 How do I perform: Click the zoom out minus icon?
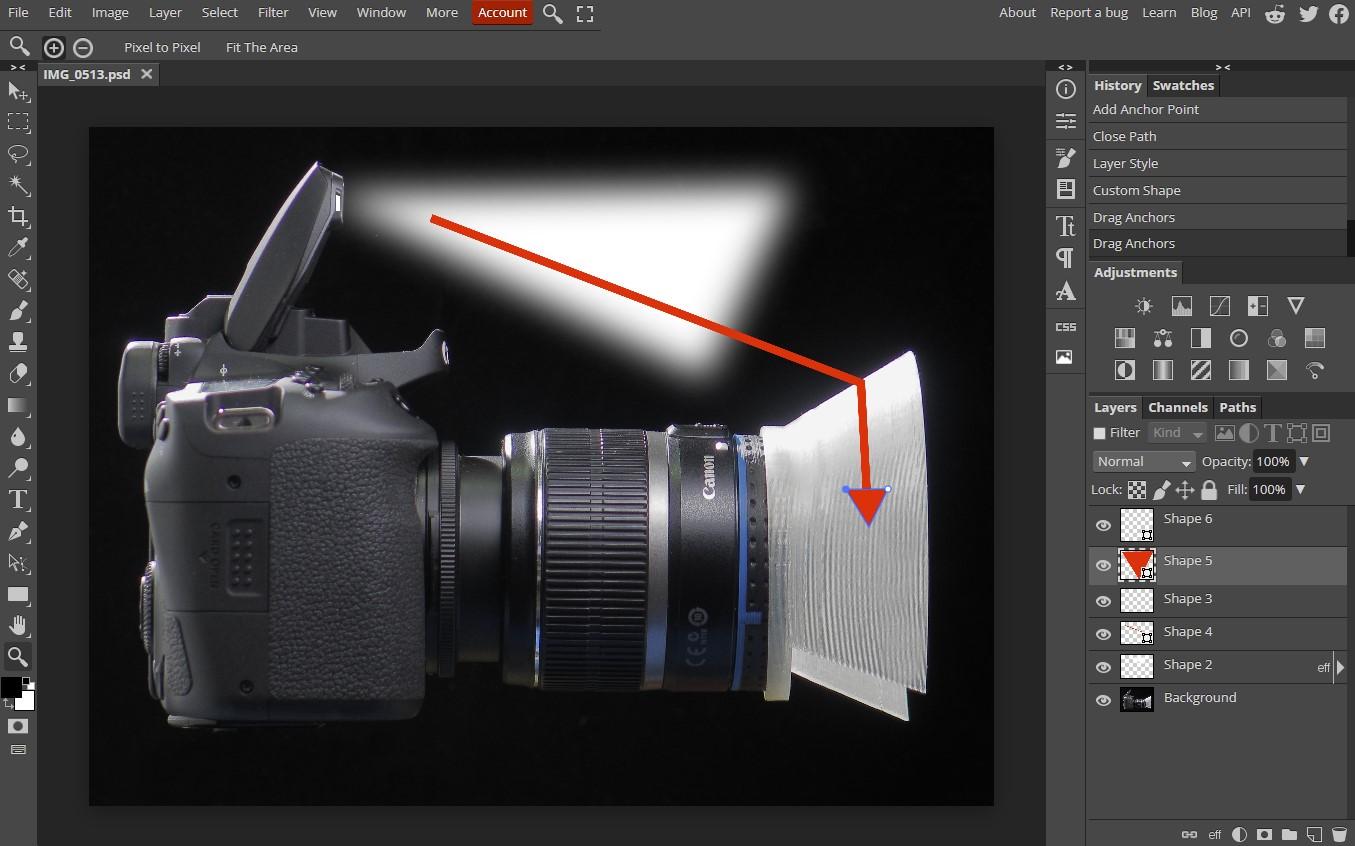pos(83,47)
